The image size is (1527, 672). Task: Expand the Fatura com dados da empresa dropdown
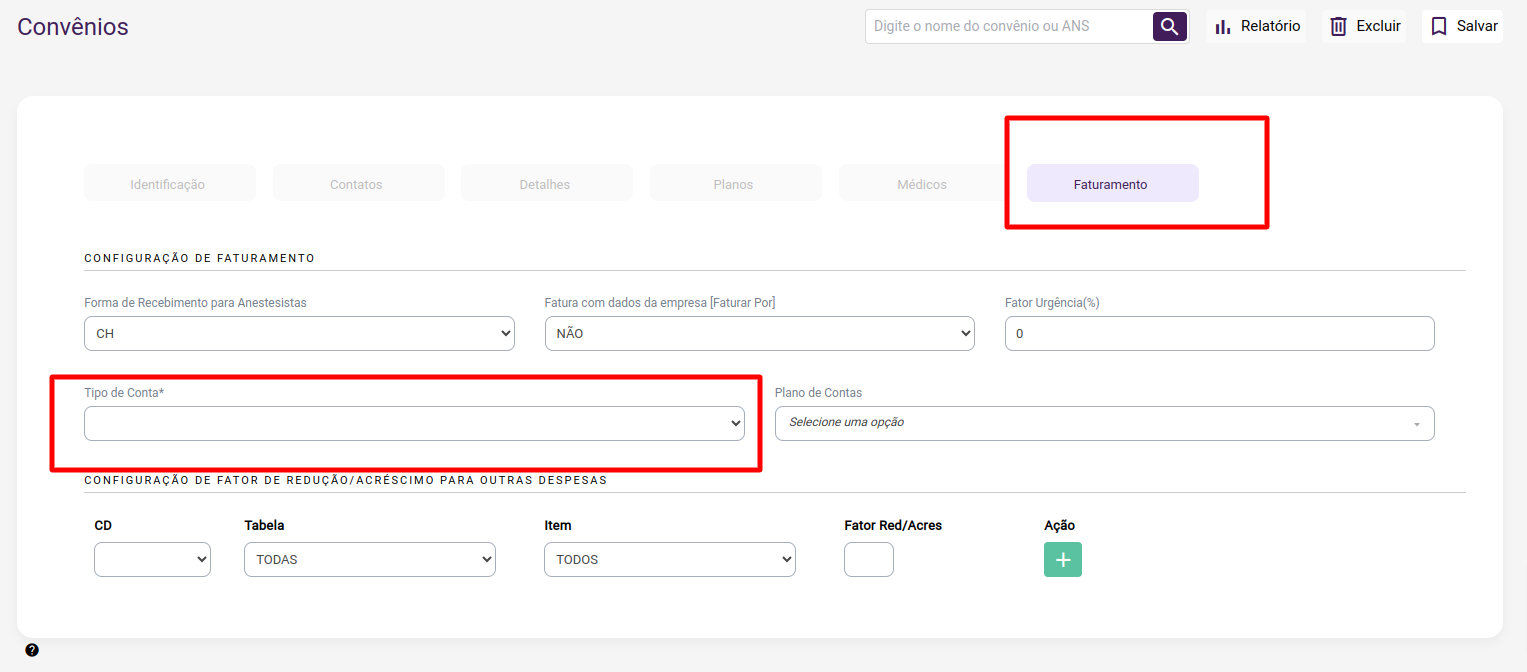point(759,334)
